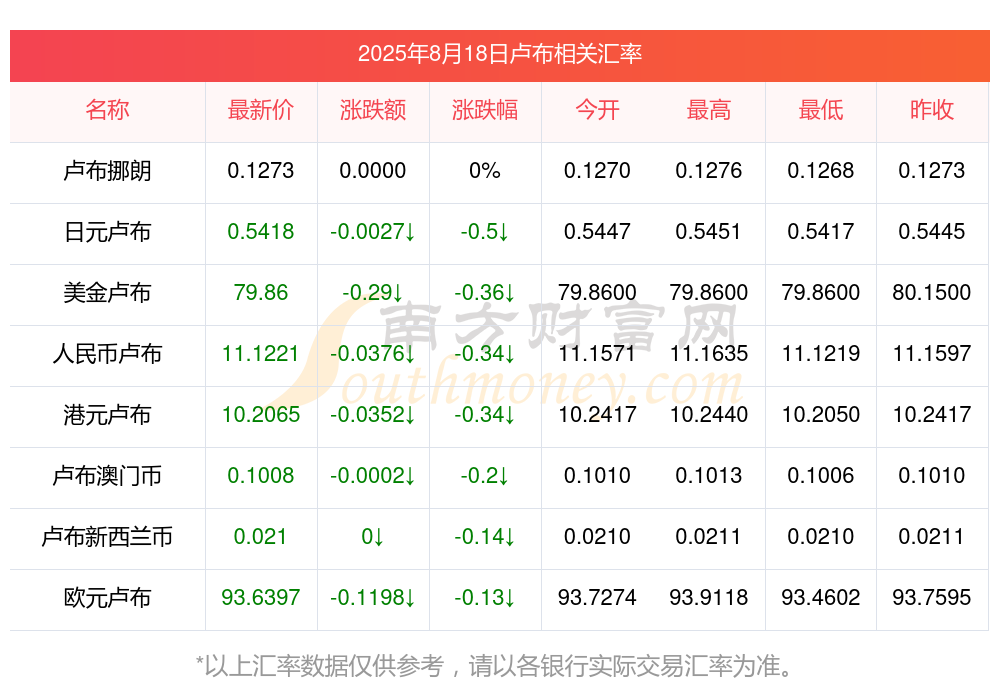
Task: Click change value -0.0002↓
Action: pos(373,475)
